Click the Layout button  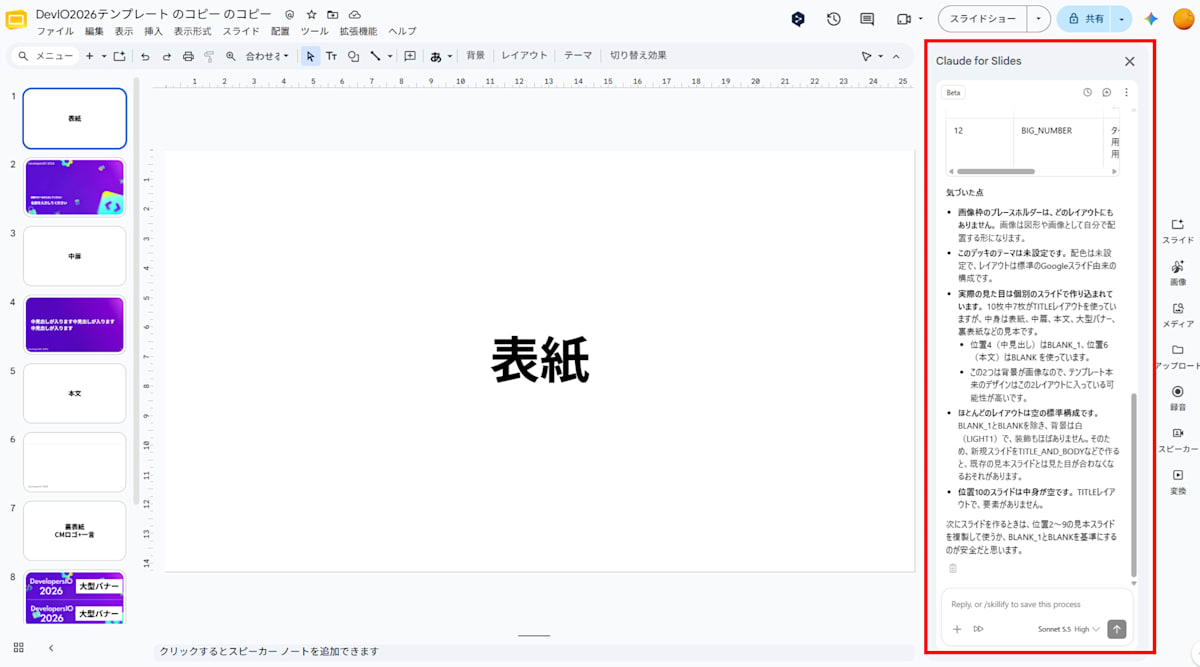[x=524, y=56]
